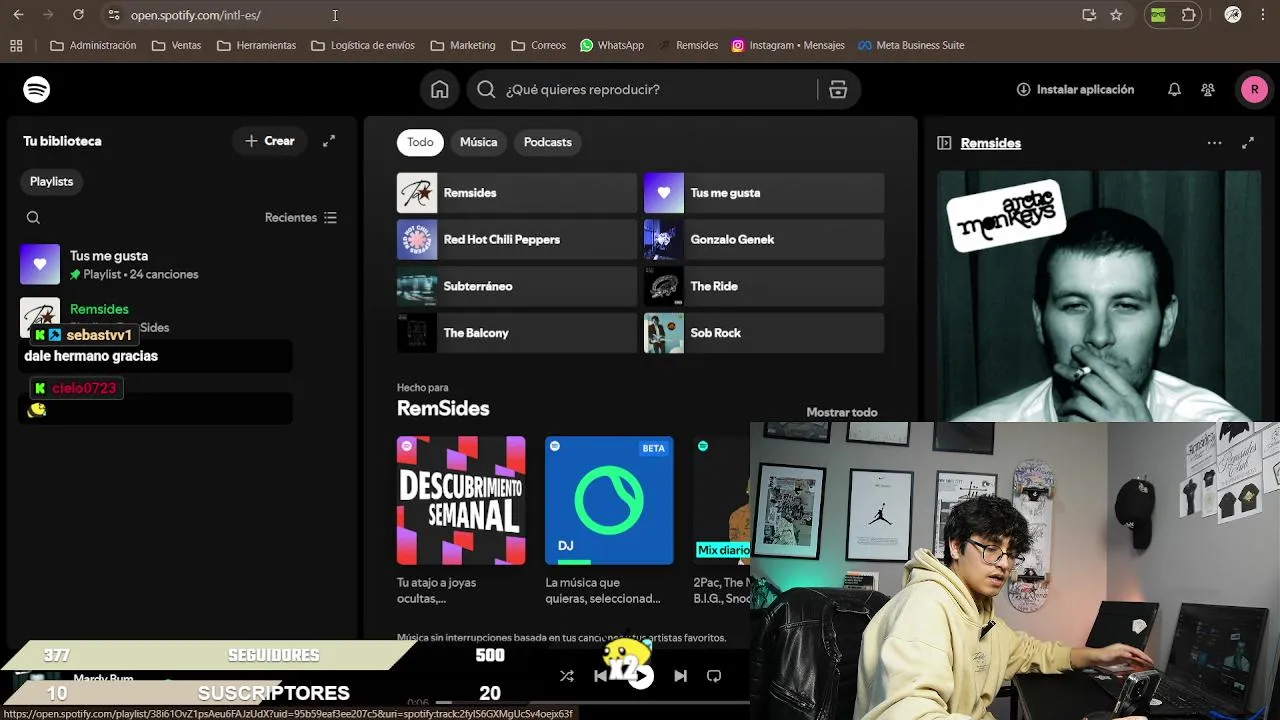The height and width of the screenshot is (720, 1280).
Task: Toggle repeat playback
Action: tap(714, 676)
